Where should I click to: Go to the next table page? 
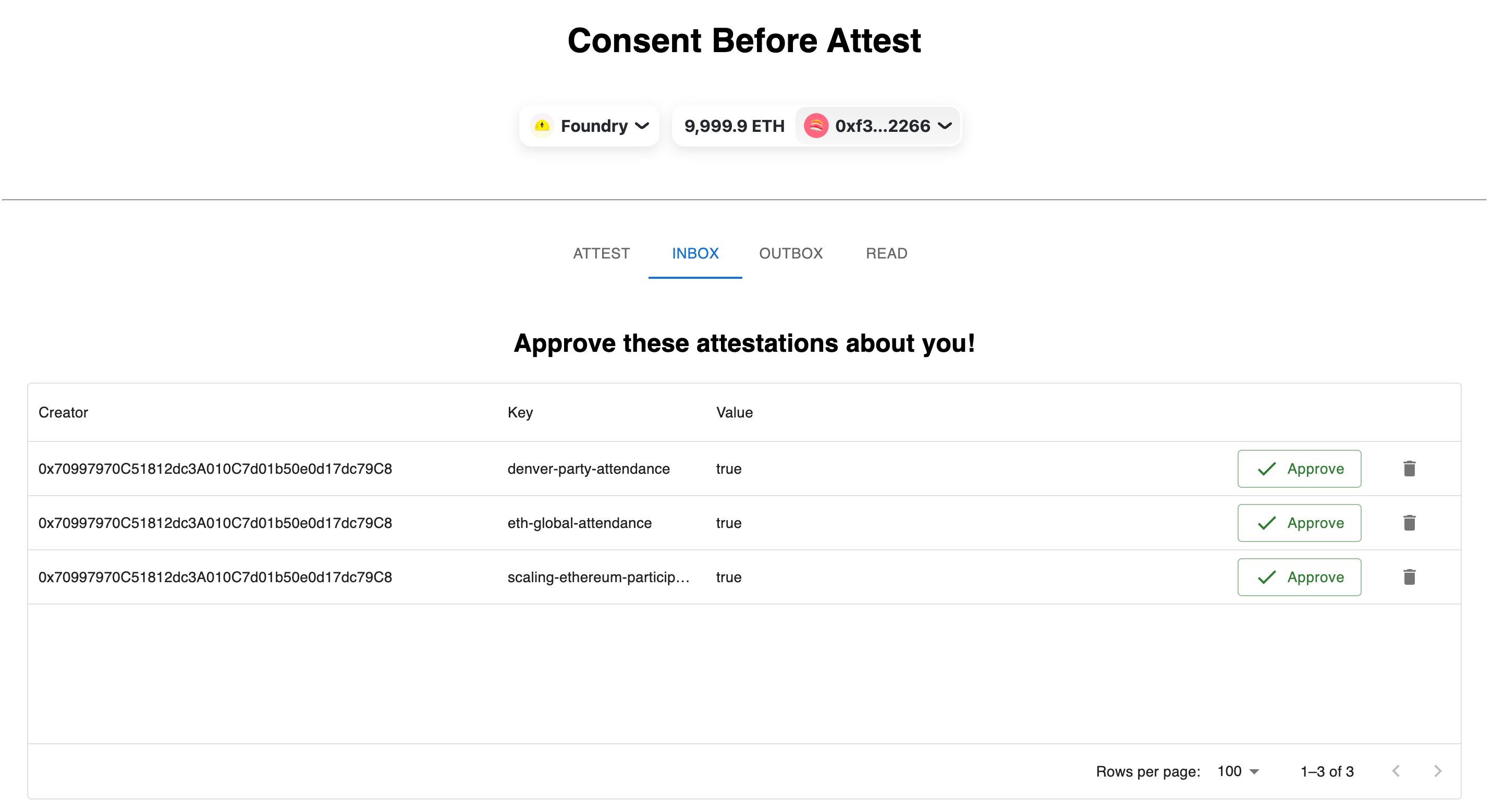(x=1437, y=771)
